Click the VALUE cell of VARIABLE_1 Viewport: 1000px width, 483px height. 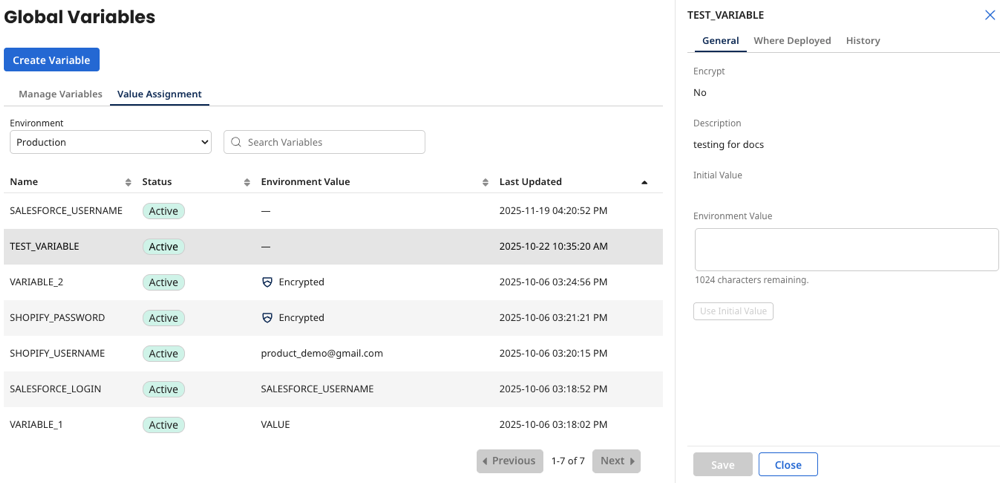276,425
